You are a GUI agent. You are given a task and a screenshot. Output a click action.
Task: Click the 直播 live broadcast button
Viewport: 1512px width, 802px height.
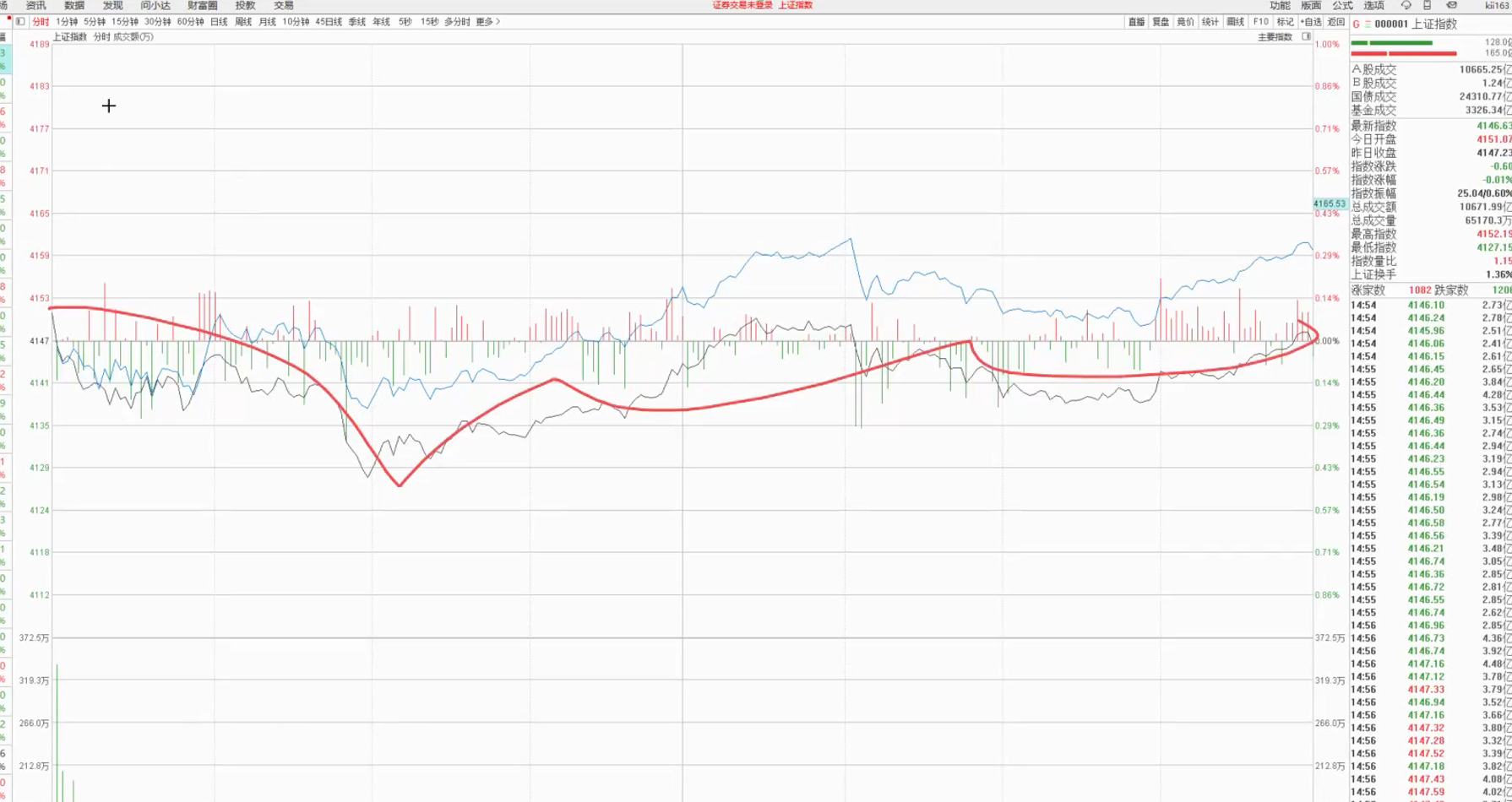pyautogui.click(x=1136, y=22)
